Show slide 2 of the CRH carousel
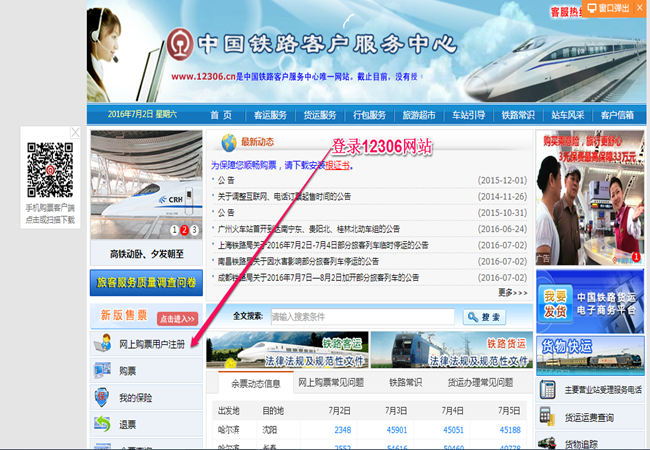This screenshot has height=450, width=650. 184,230
